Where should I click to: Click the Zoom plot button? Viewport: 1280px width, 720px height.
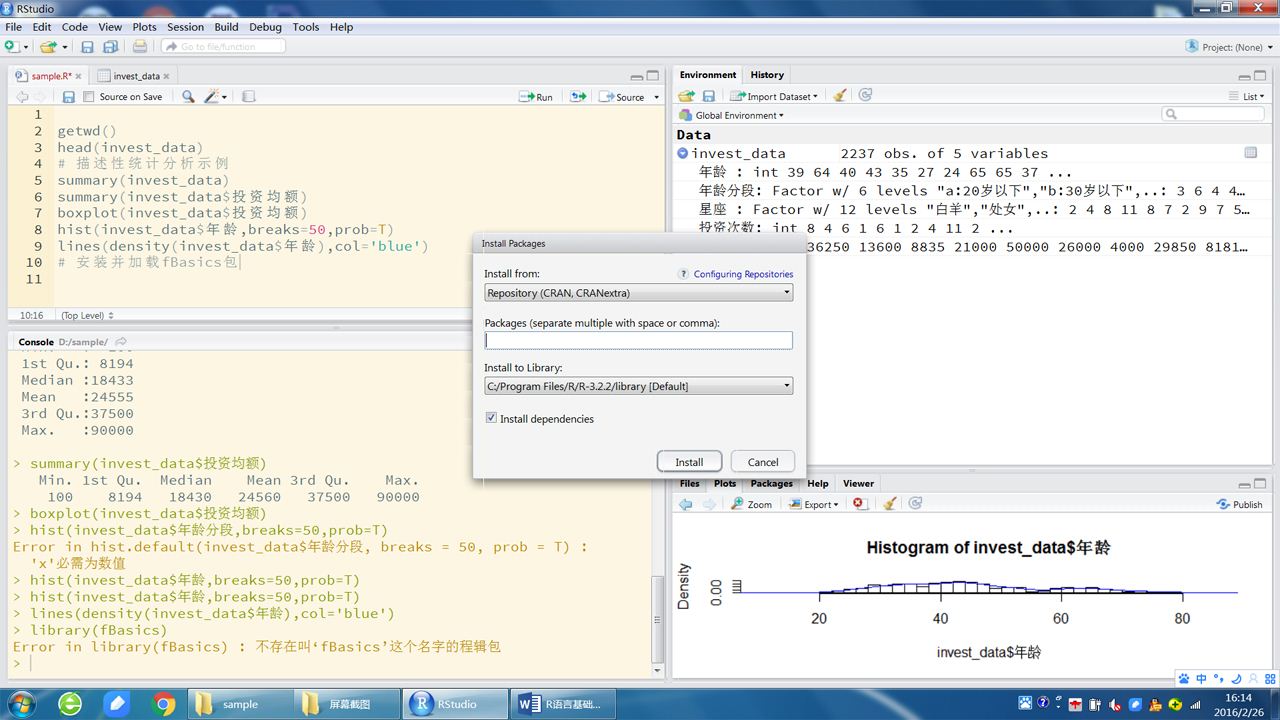pos(751,504)
